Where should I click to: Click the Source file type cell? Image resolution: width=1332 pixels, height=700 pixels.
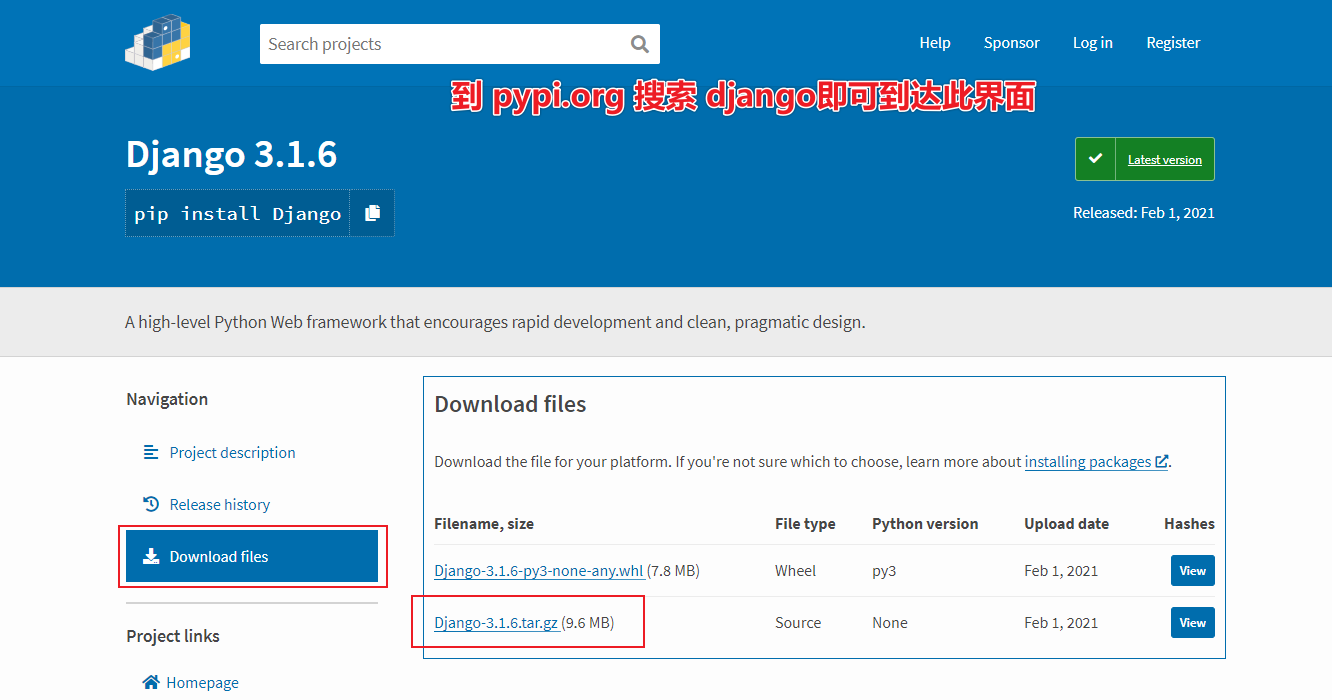point(798,622)
